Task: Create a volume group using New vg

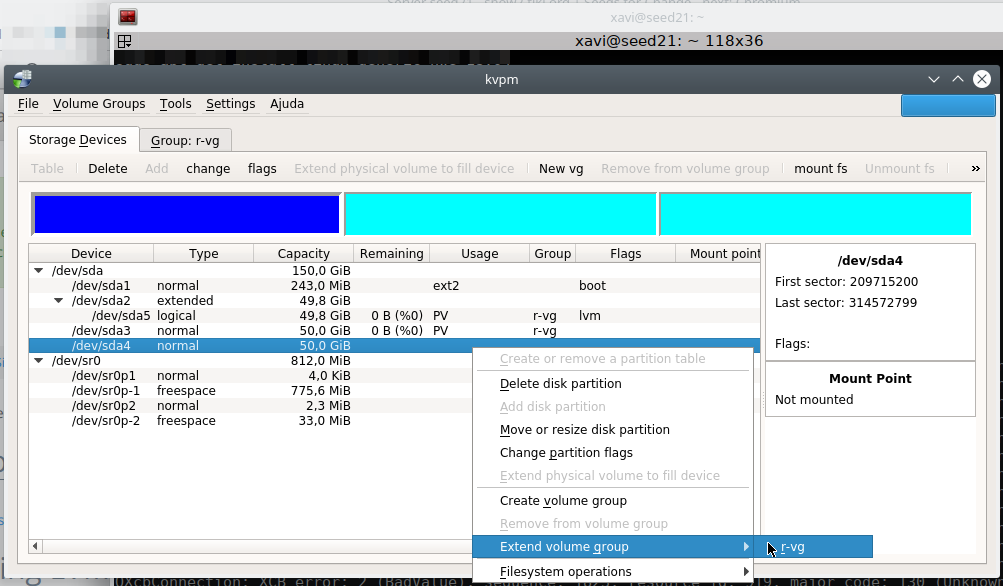Action: pyautogui.click(x=560, y=168)
